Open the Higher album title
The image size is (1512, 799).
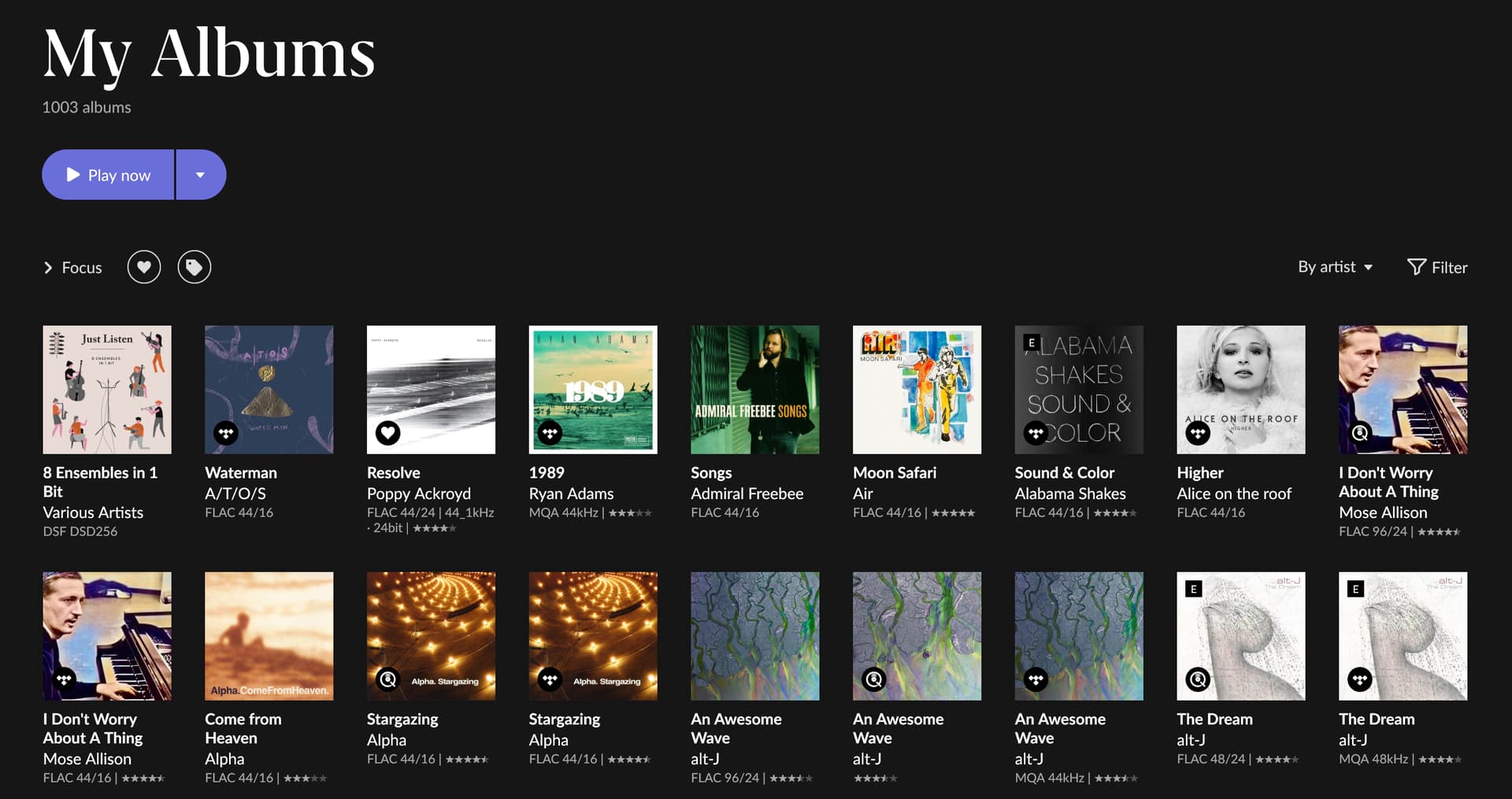[x=1200, y=473]
